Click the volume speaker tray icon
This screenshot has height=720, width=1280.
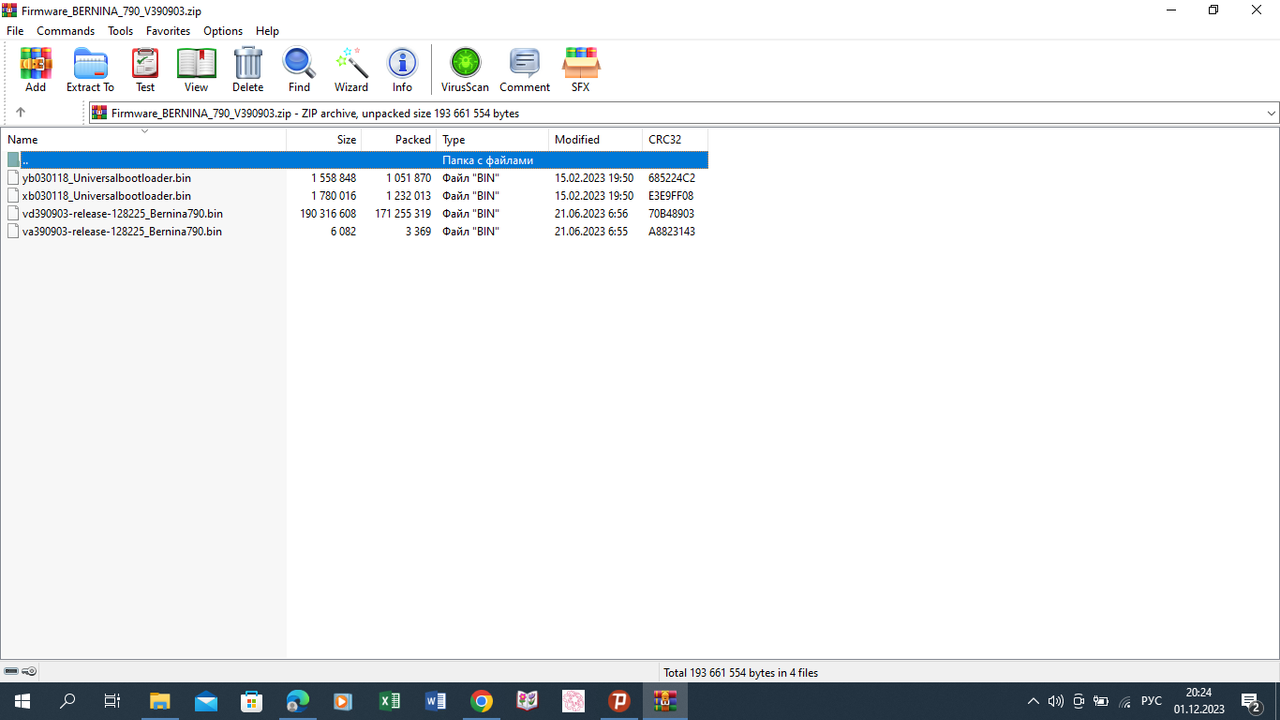[1056, 701]
